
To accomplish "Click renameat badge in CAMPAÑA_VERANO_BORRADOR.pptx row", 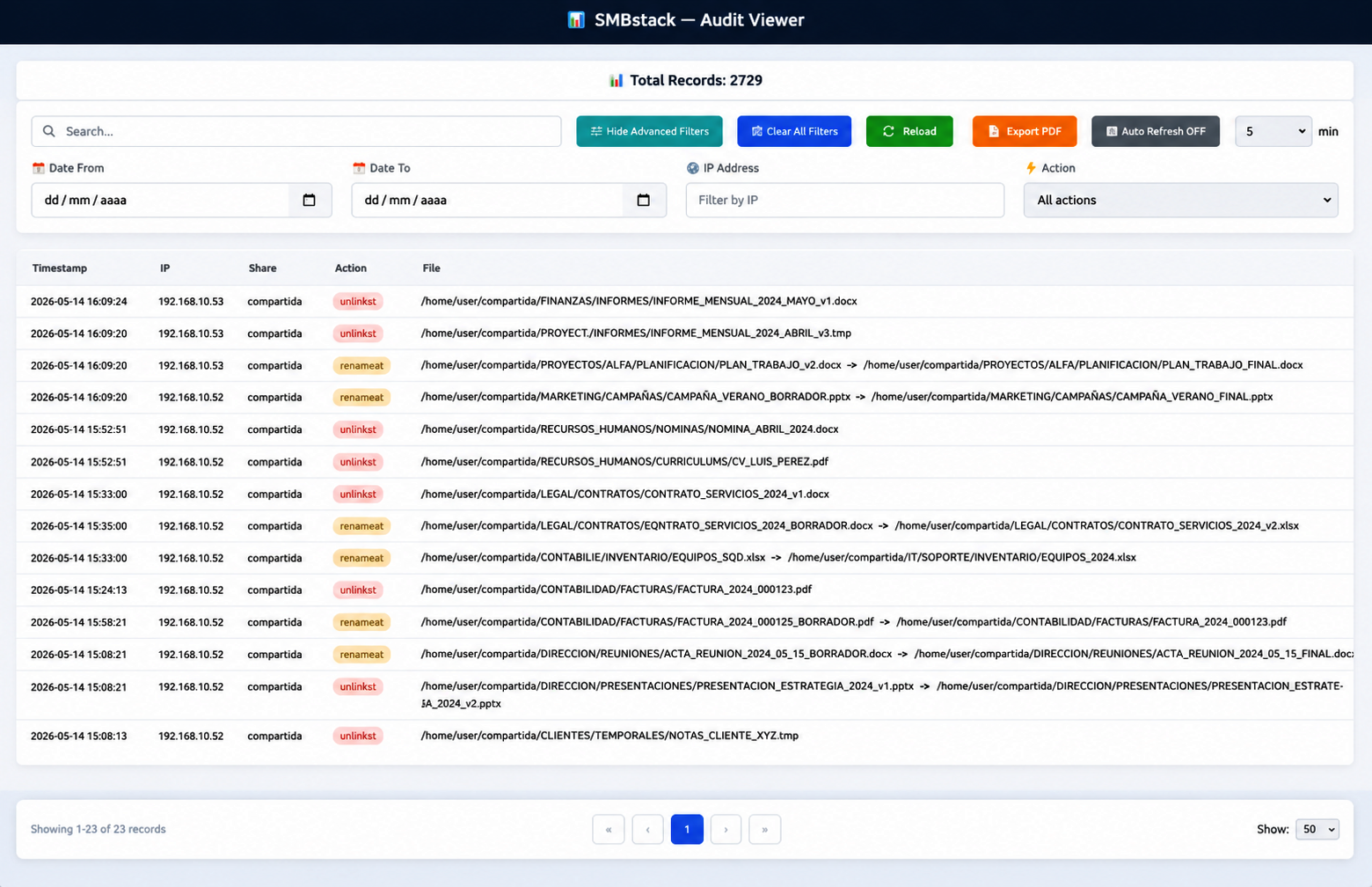I will (x=361, y=397).
